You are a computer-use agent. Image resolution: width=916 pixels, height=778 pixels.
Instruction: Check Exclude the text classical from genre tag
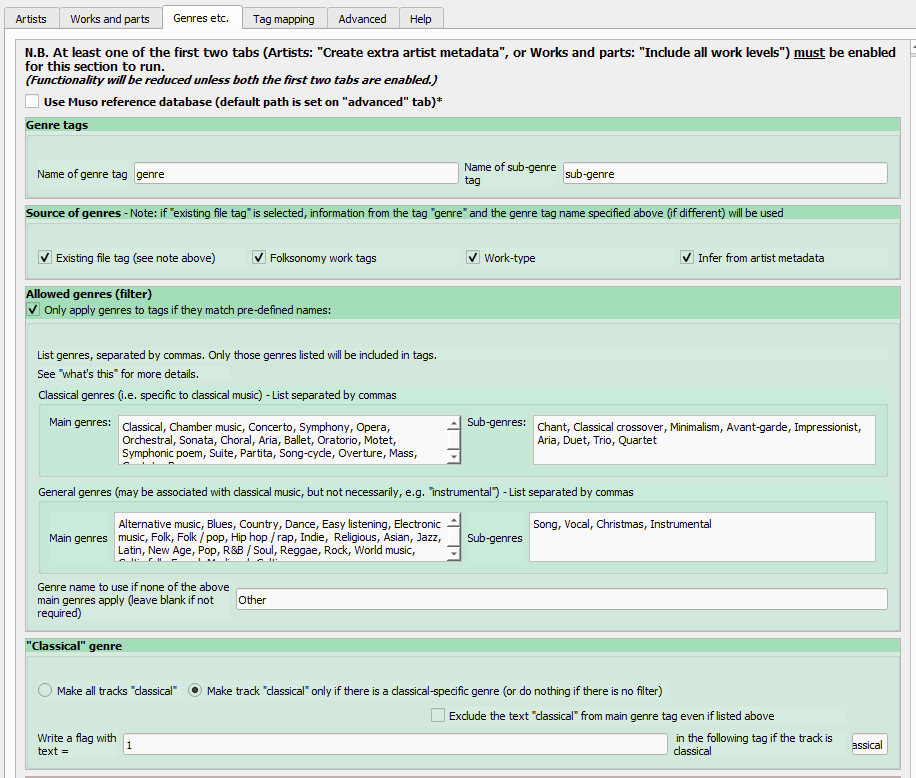[438, 715]
